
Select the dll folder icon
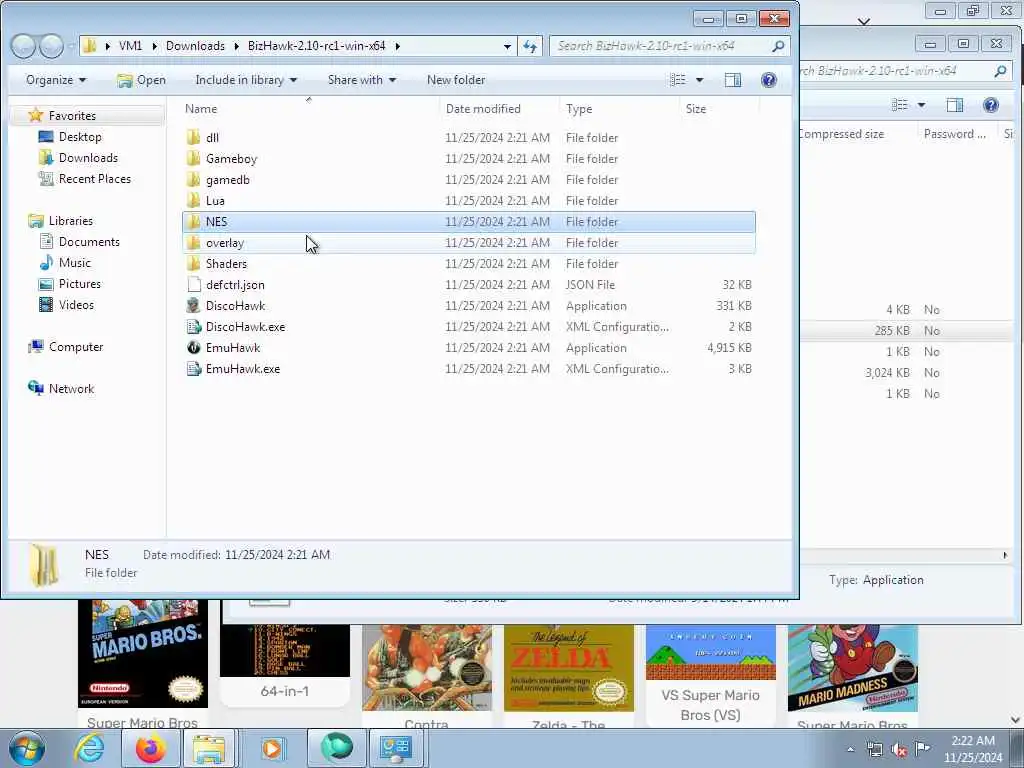click(x=193, y=138)
